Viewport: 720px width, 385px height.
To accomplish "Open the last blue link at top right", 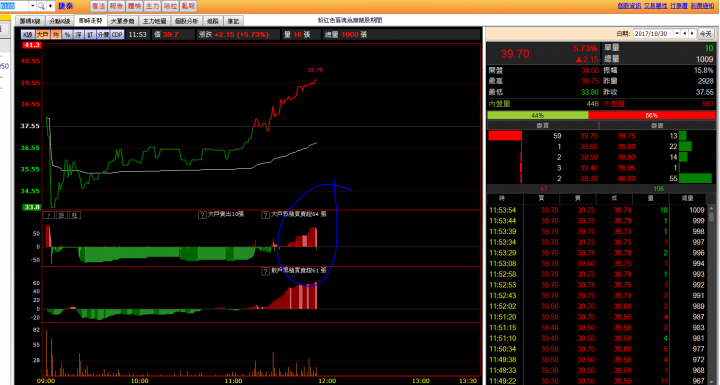I will click(x=703, y=6).
